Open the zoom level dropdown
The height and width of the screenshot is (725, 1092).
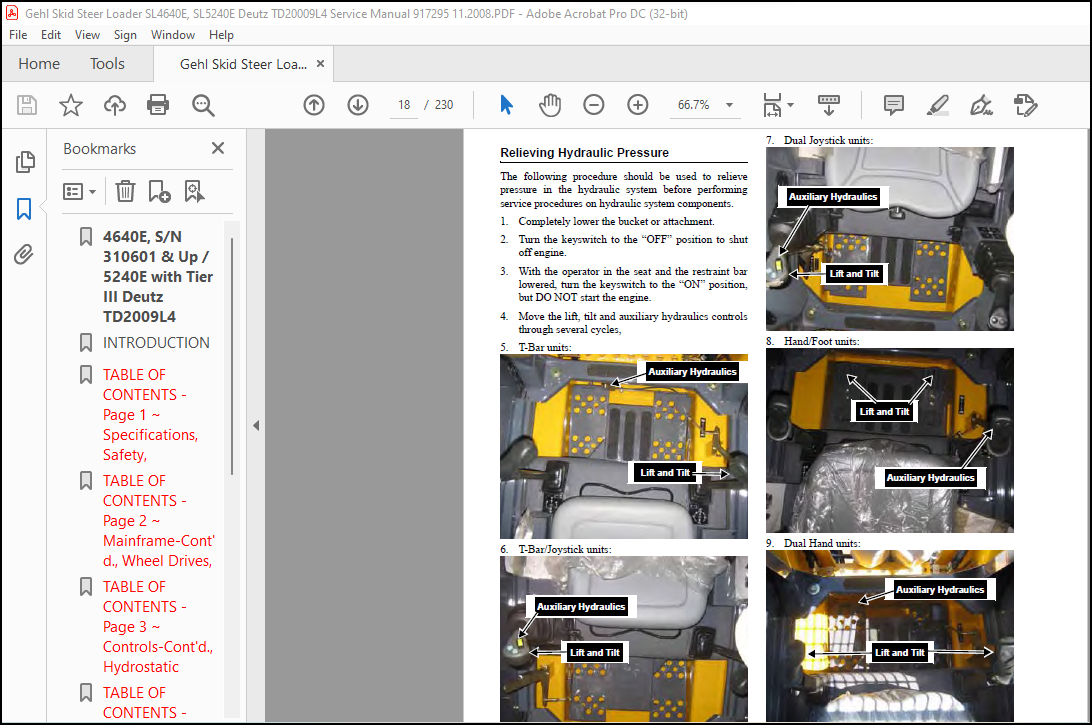[729, 105]
